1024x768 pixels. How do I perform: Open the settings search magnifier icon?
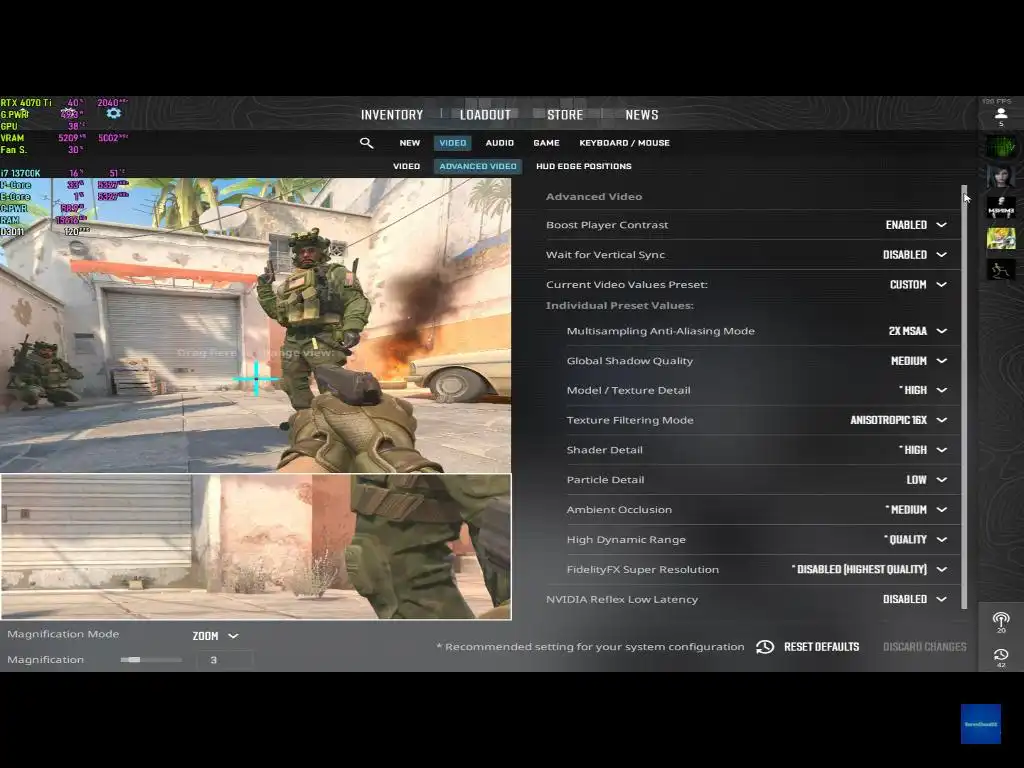point(366,142)
